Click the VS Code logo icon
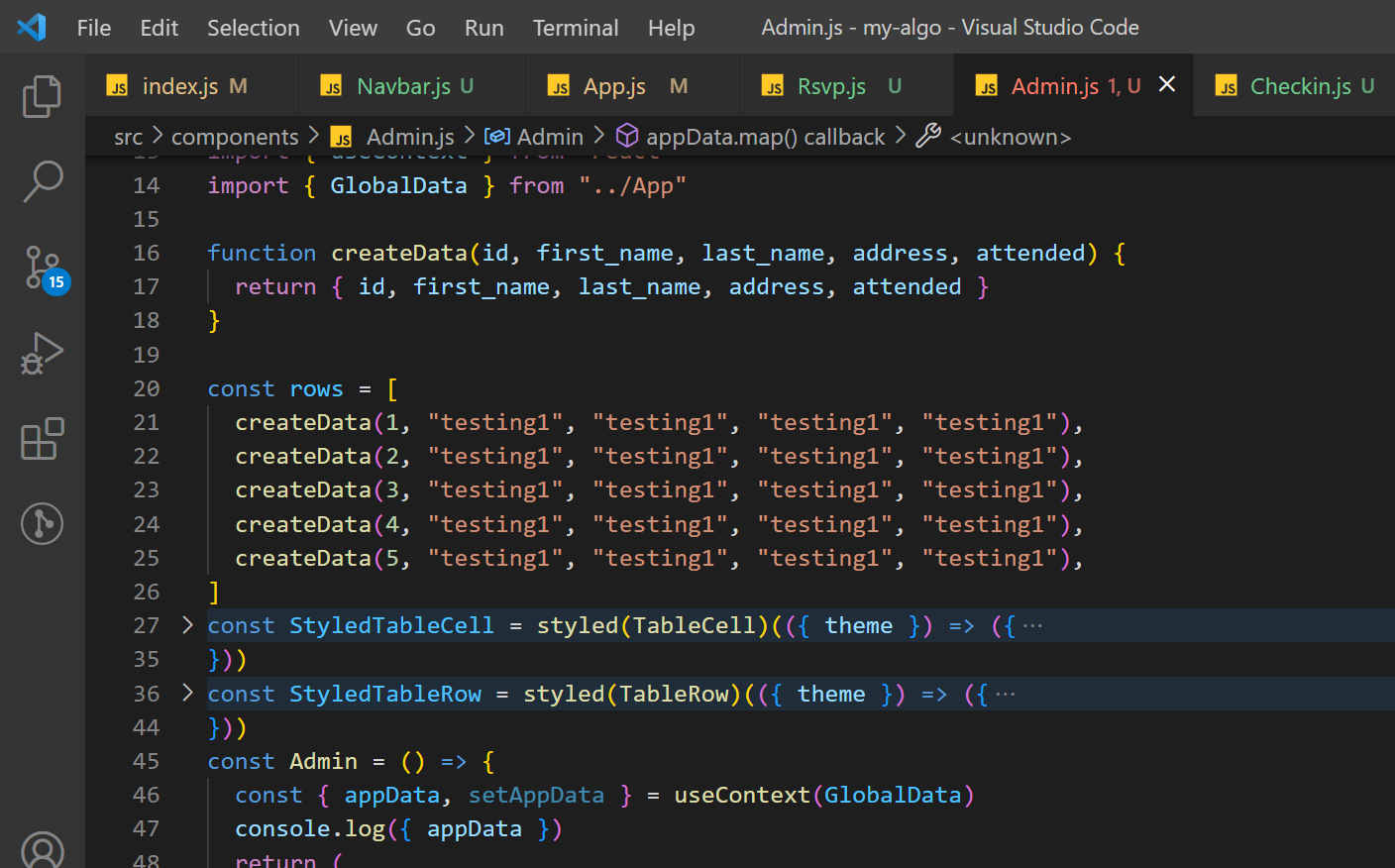This screenshot has width=1395, height=868. 32,27
